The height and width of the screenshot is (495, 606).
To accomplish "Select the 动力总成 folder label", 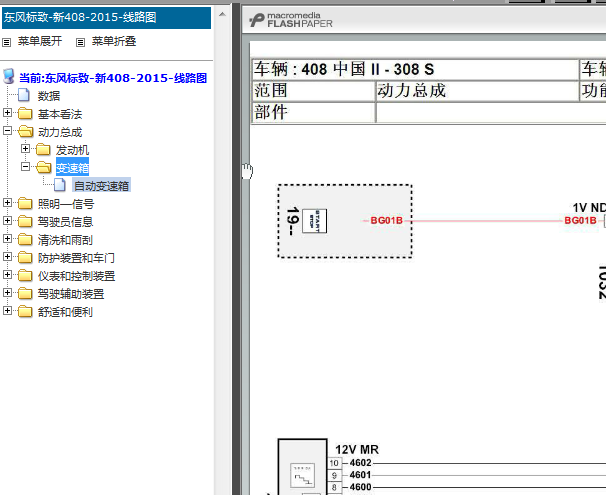I will [60, 132].
